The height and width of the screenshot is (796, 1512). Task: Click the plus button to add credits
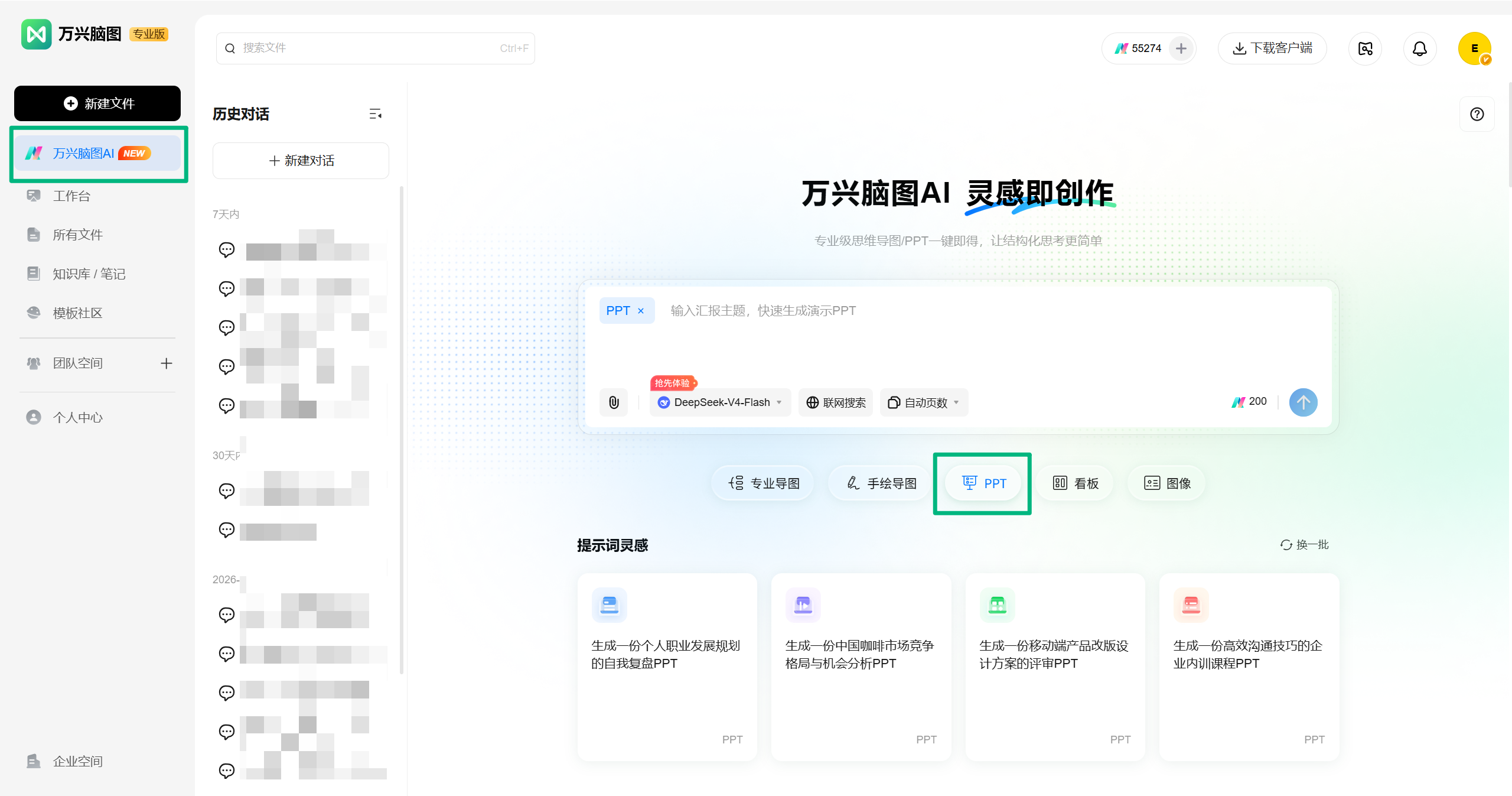click(1181, 48)
